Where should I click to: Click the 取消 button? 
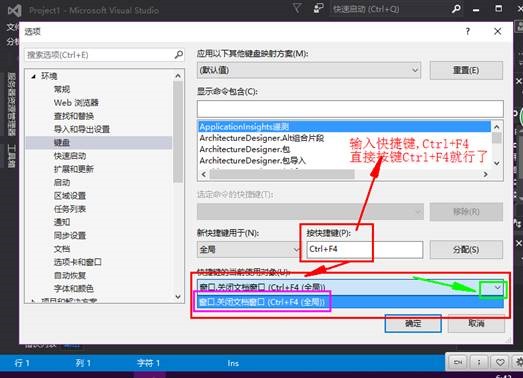coord(476,323)
